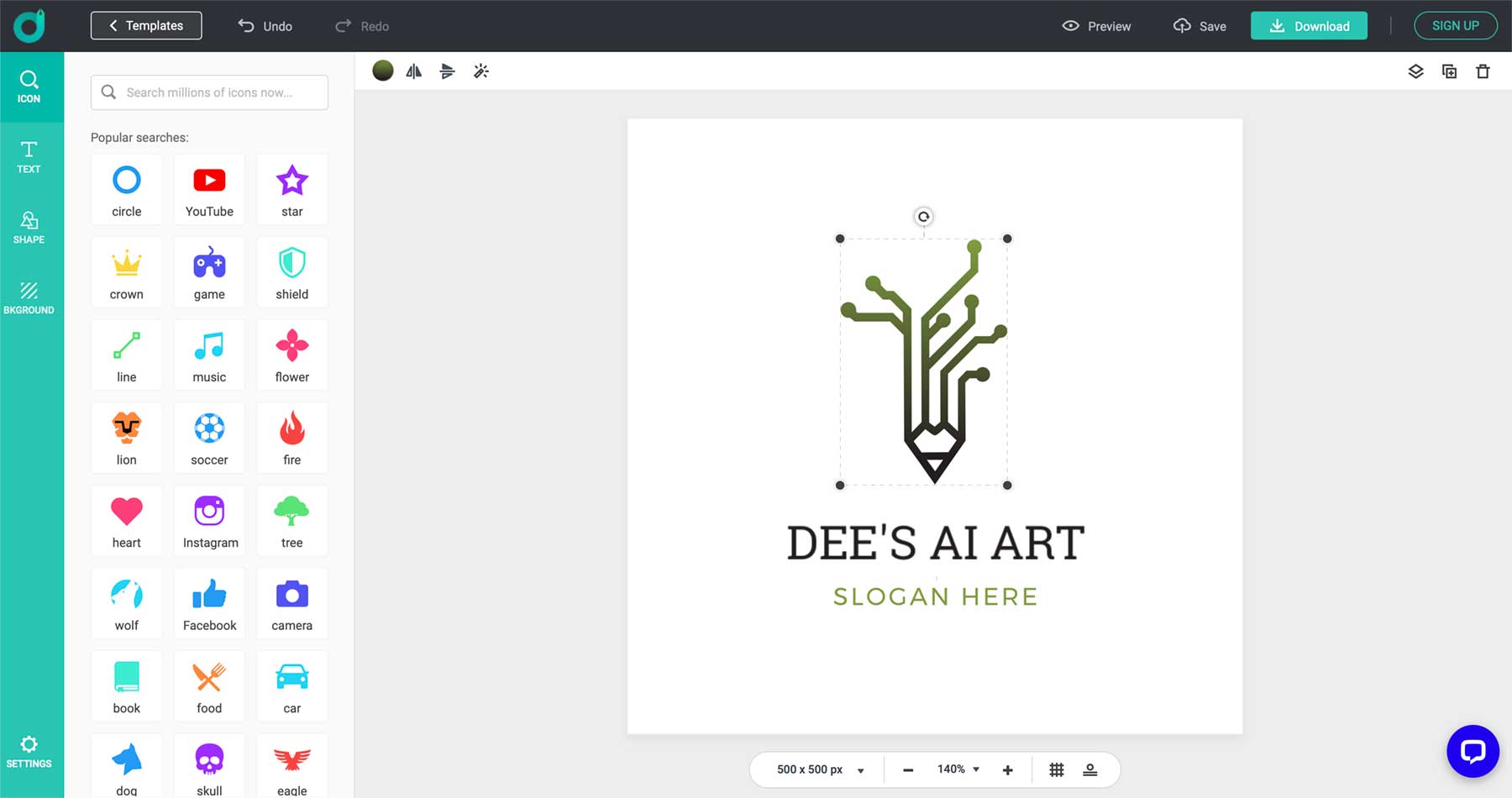Go back via the Templates chevron button
1512x798 pixels.
click(x=146, y=26)
